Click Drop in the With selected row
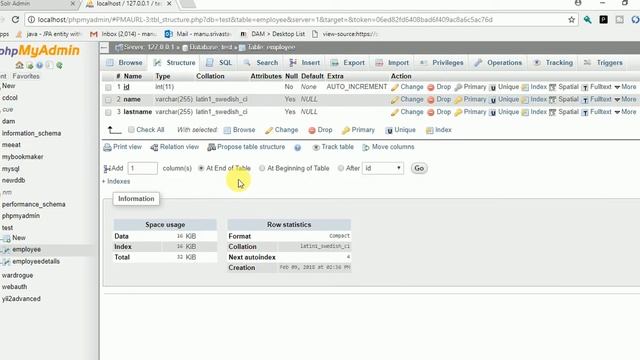The height and width of the screenshot is (360, 640). pos(320,130)
